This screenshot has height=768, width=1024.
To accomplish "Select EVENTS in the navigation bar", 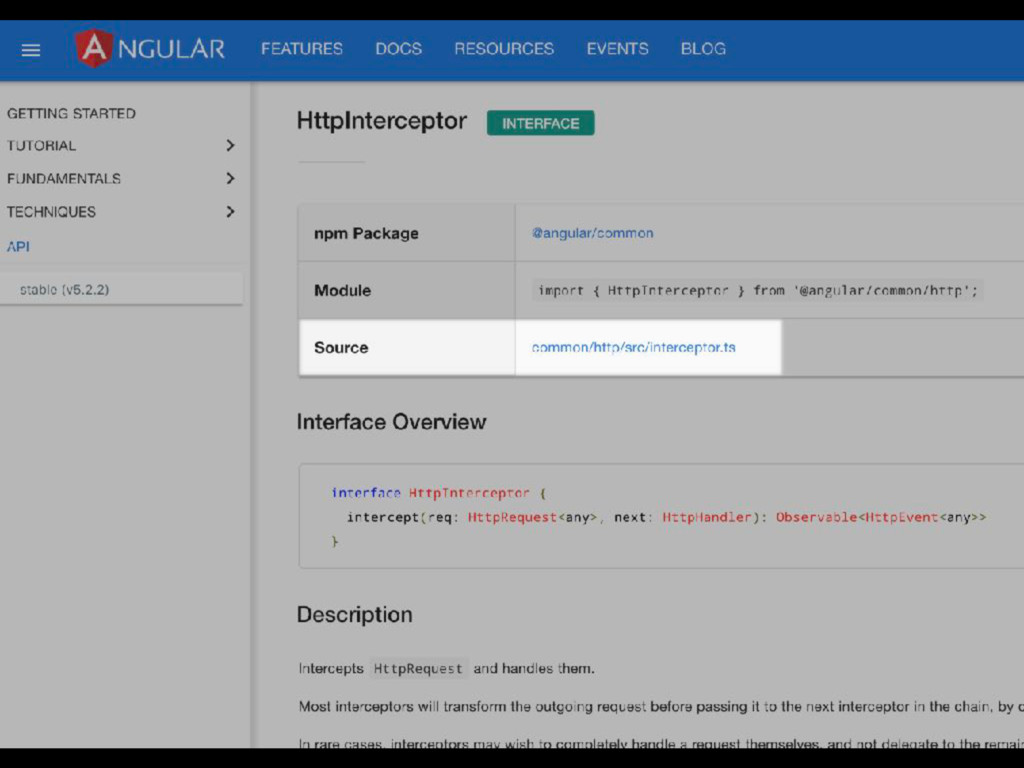I will pyautogui.click(x=617, y=48).
